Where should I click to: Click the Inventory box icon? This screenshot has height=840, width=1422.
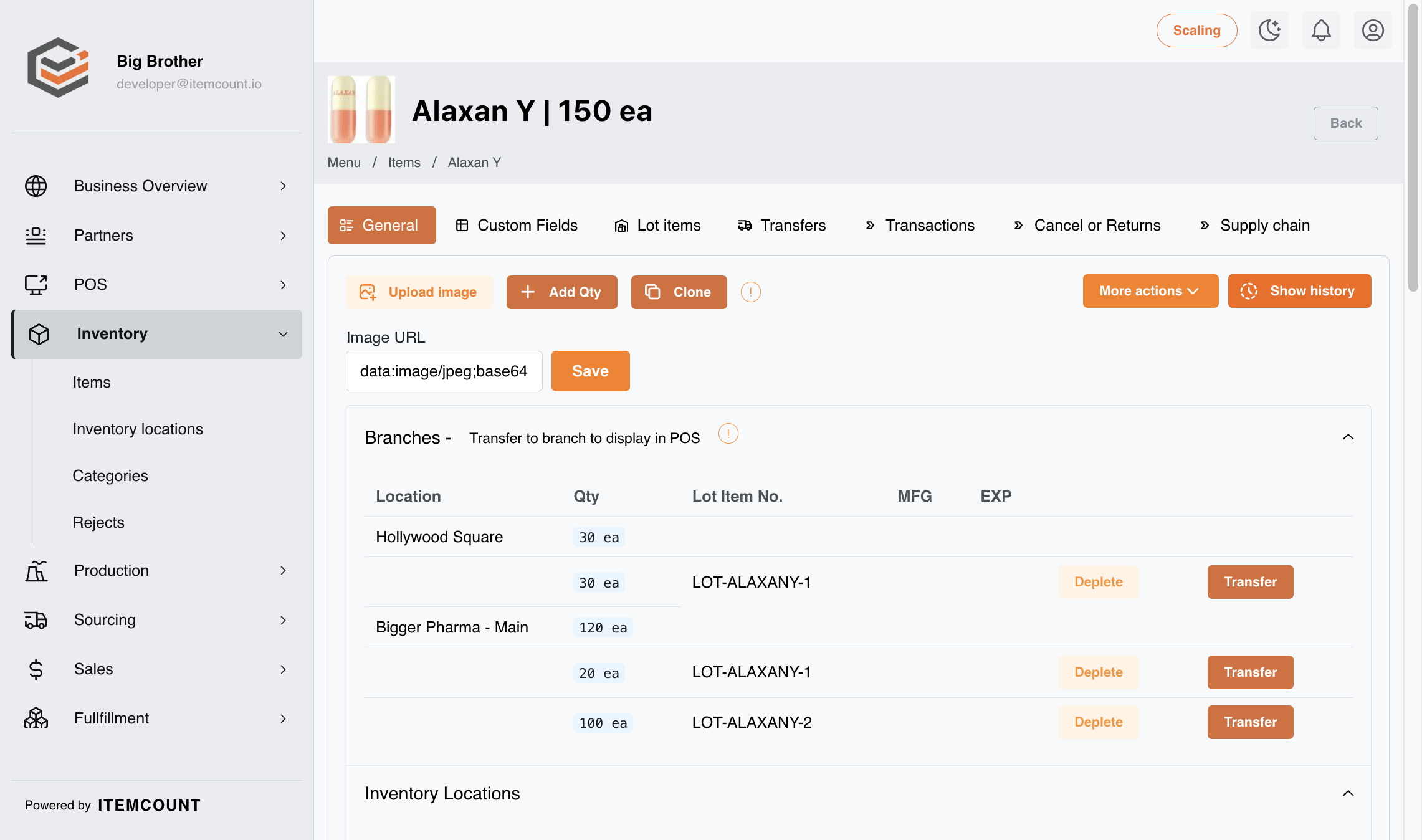(39, 334)
